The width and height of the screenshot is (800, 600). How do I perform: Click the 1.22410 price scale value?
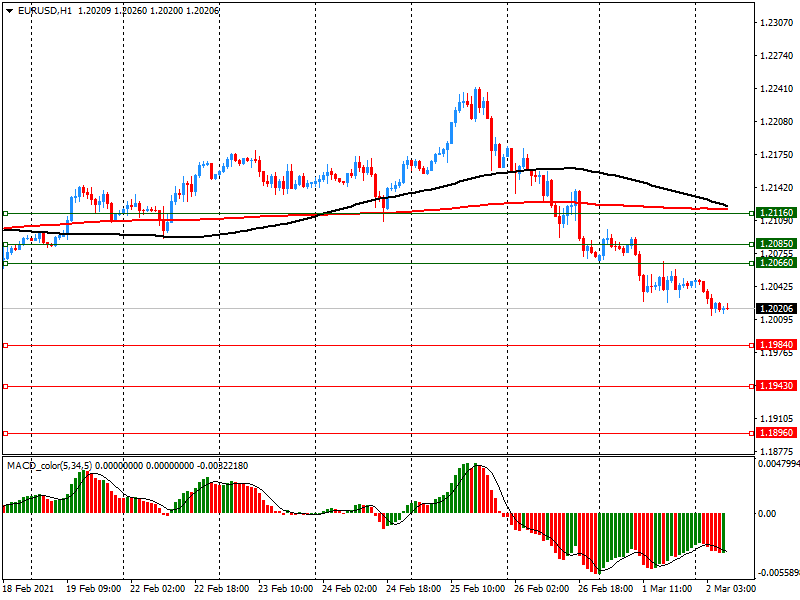pos(777,89)
